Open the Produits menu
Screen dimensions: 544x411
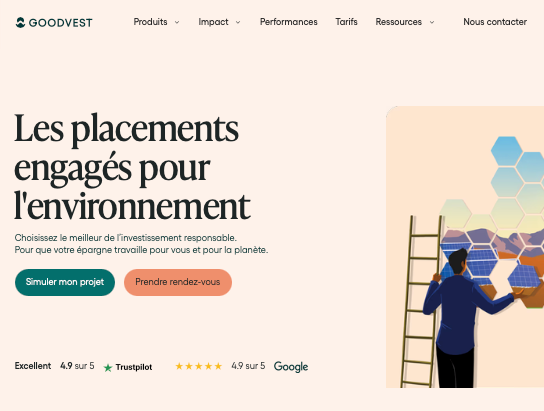[150, 22]
